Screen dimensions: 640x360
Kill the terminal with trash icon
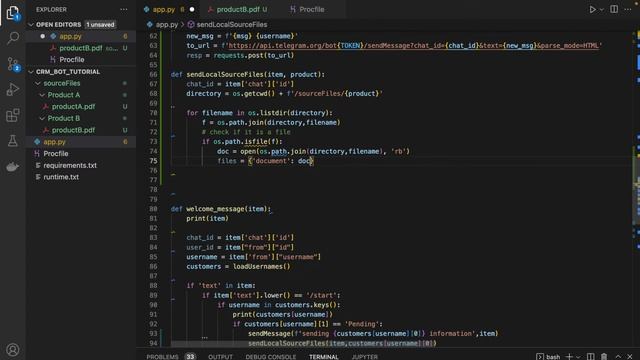pyautogui.click(x=604, y=356)
